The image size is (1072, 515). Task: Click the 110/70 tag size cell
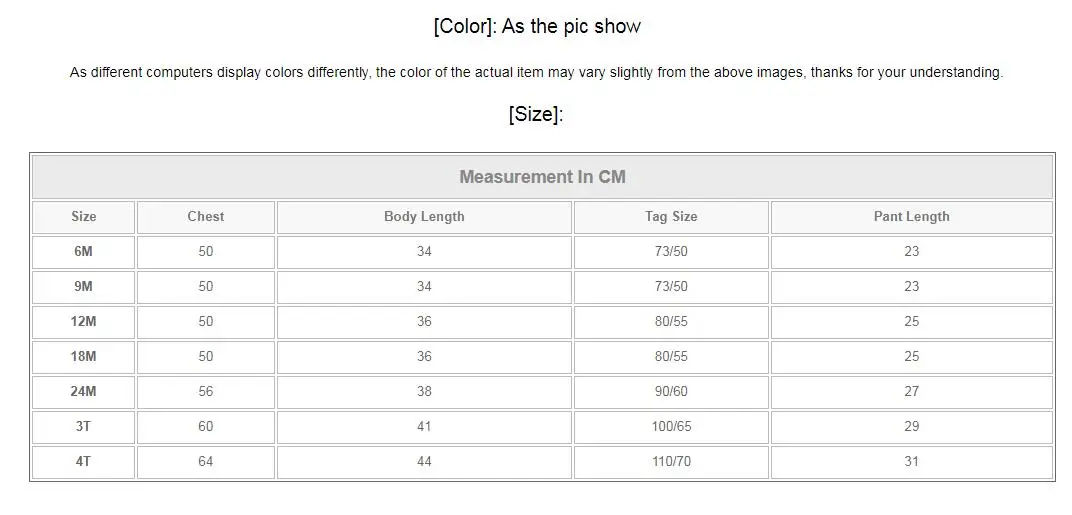[671, 462]
